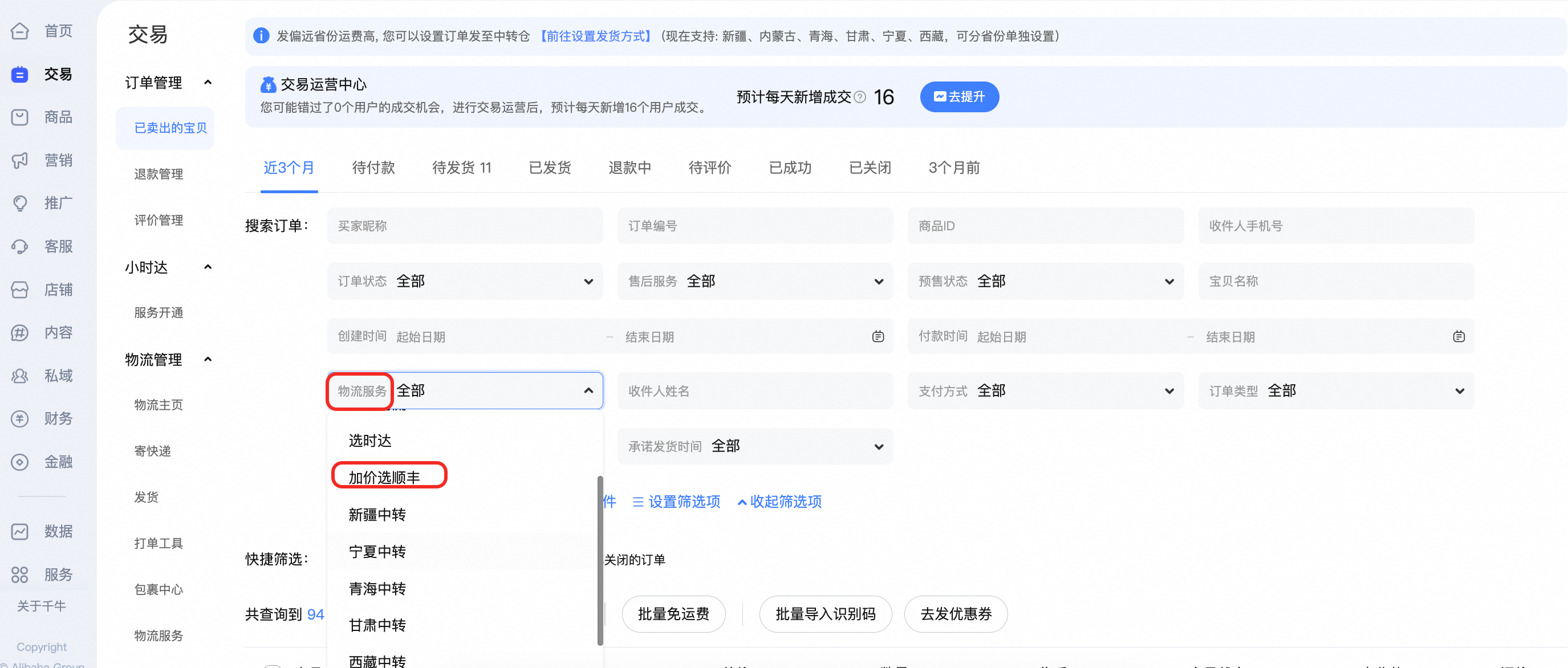Click the logistics dropdown list scrollbar
Screen dimensions: 1568x668
(600, 560)
